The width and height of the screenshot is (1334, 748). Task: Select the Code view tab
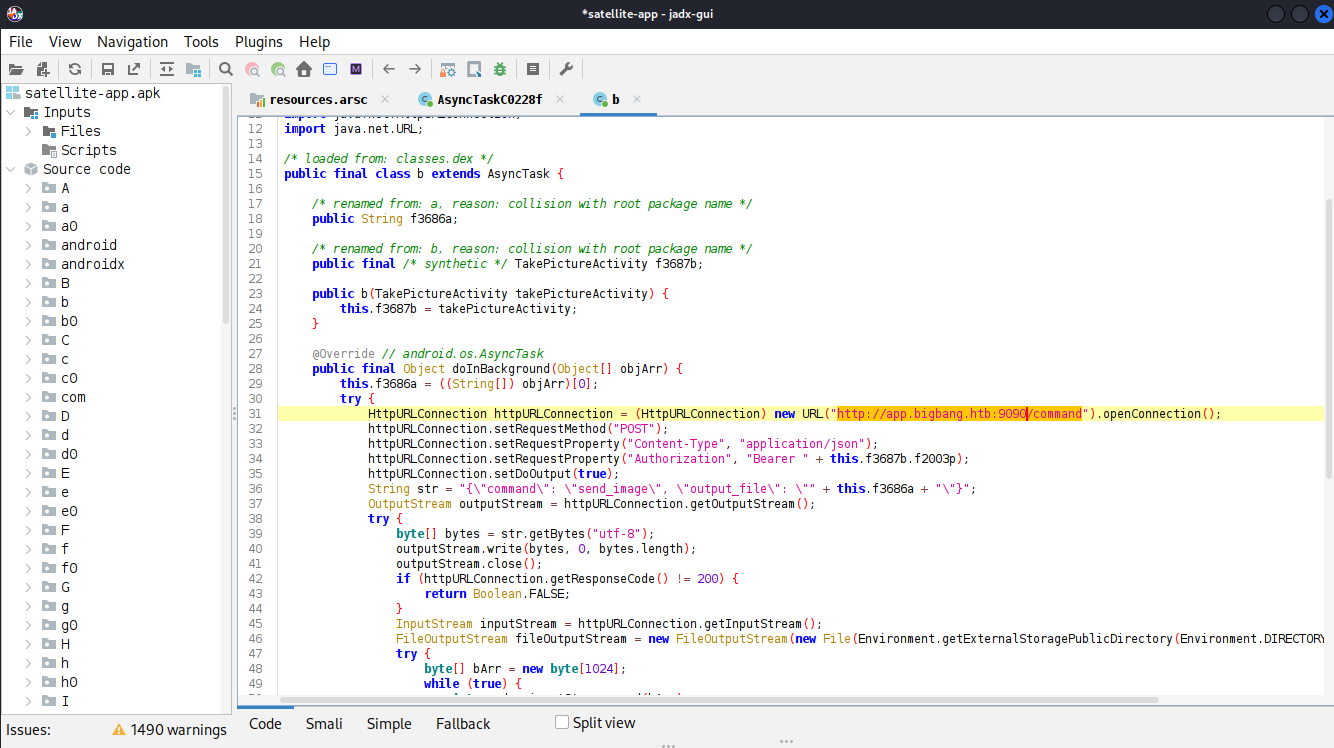(265, 724)
